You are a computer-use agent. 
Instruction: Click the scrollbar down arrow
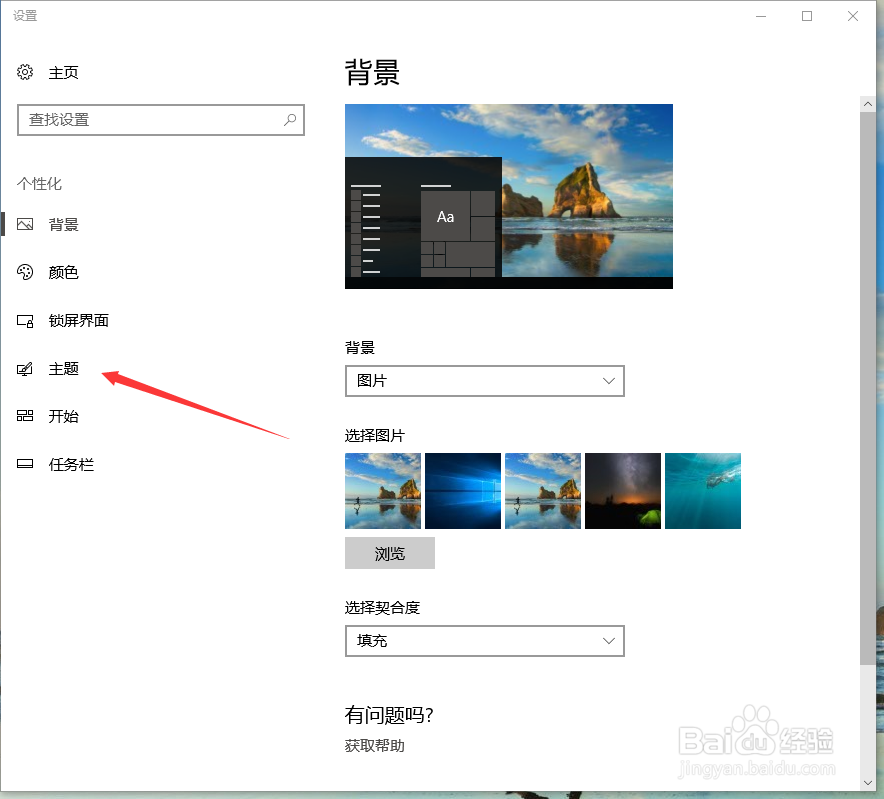(x=868, y=783)
